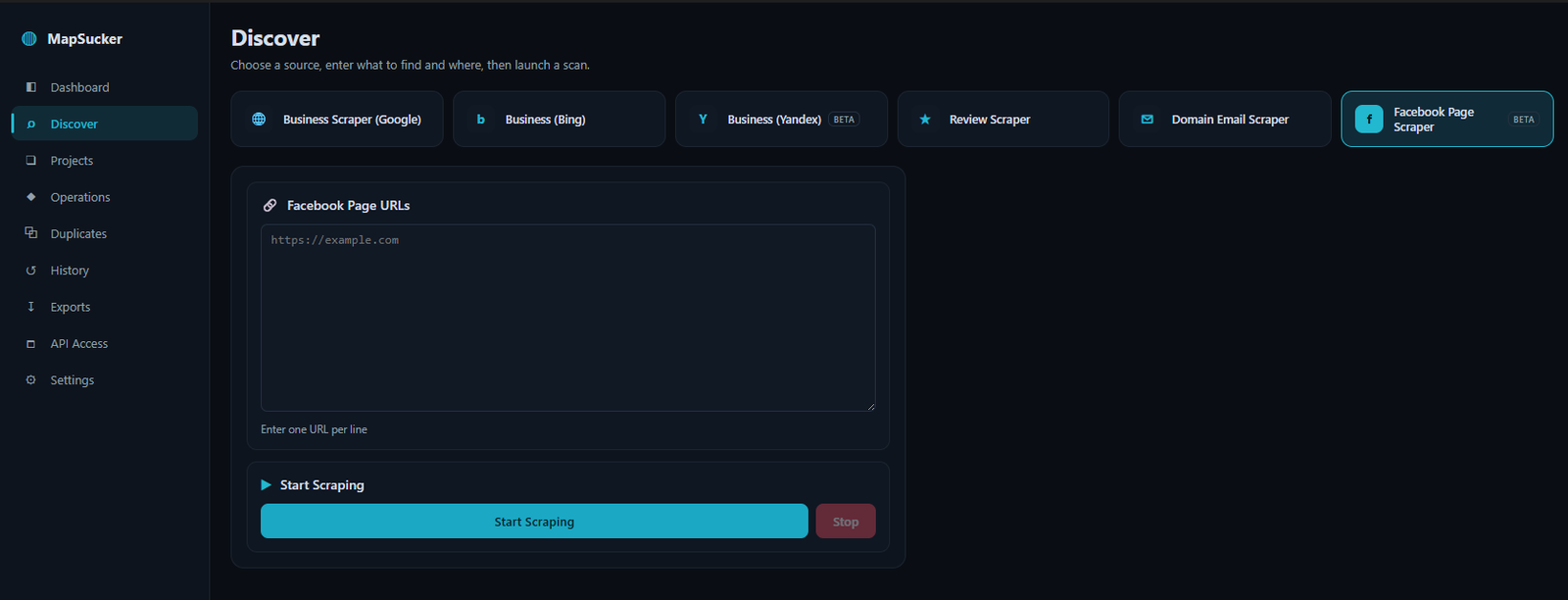Click the Review Scraper star icon
Image resolution: width=1568 pixels, height=600 pixels.
click(x=925, y=119)
